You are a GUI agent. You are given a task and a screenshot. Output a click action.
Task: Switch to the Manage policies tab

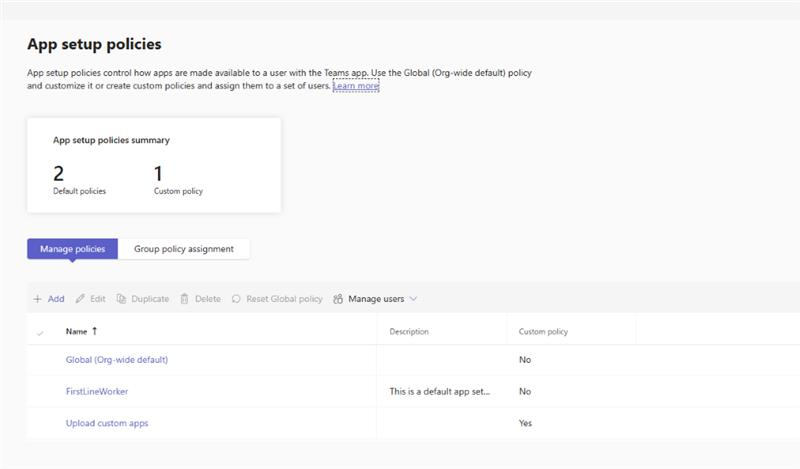coord(73,249)
